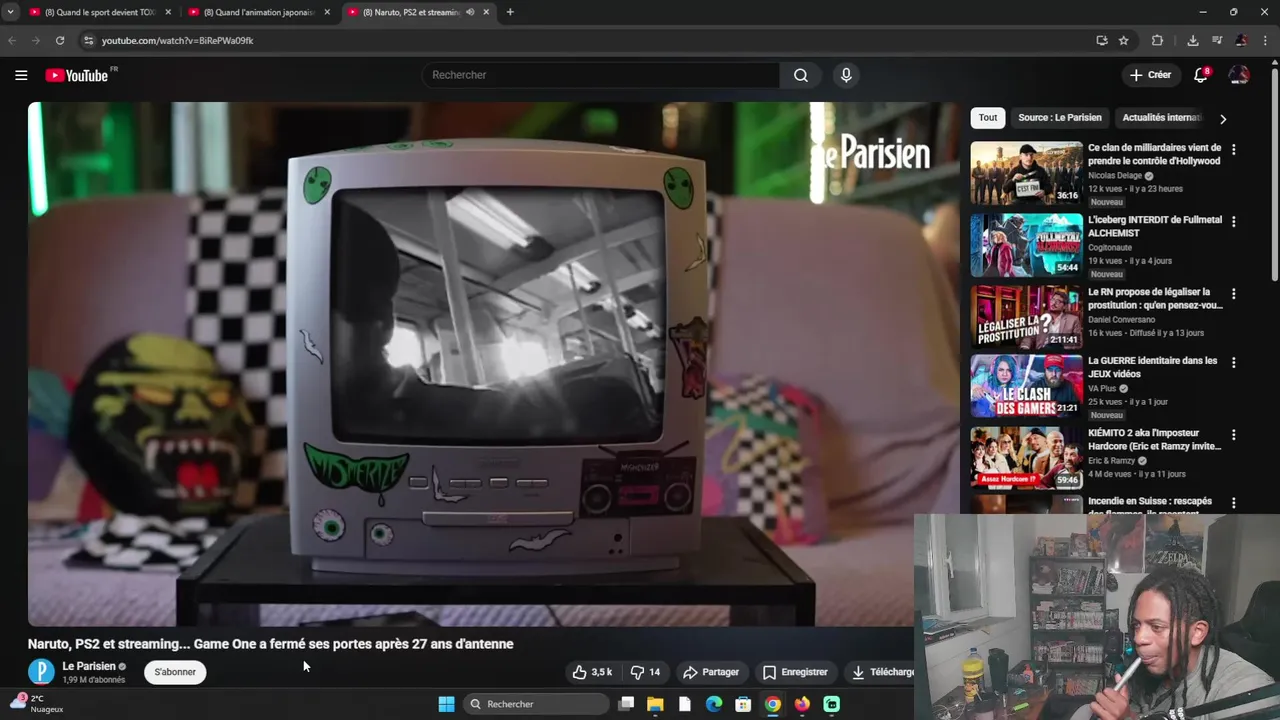This screenshot has height=720, width=1280.
Task: Open 'Le clash des gamers' thumbnail
Action: click(x=1026, y=386)
